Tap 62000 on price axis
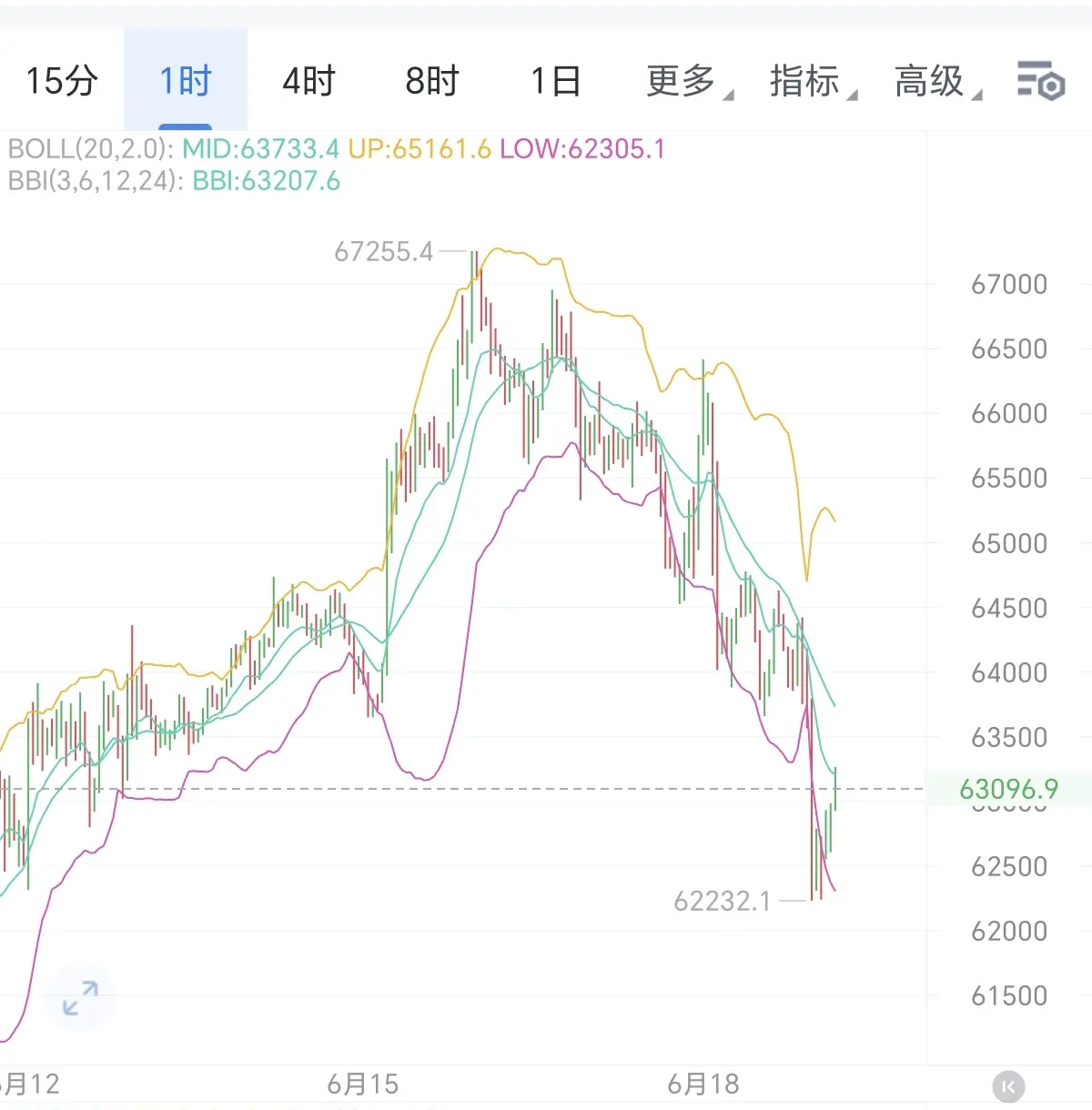 (1009, 932)
